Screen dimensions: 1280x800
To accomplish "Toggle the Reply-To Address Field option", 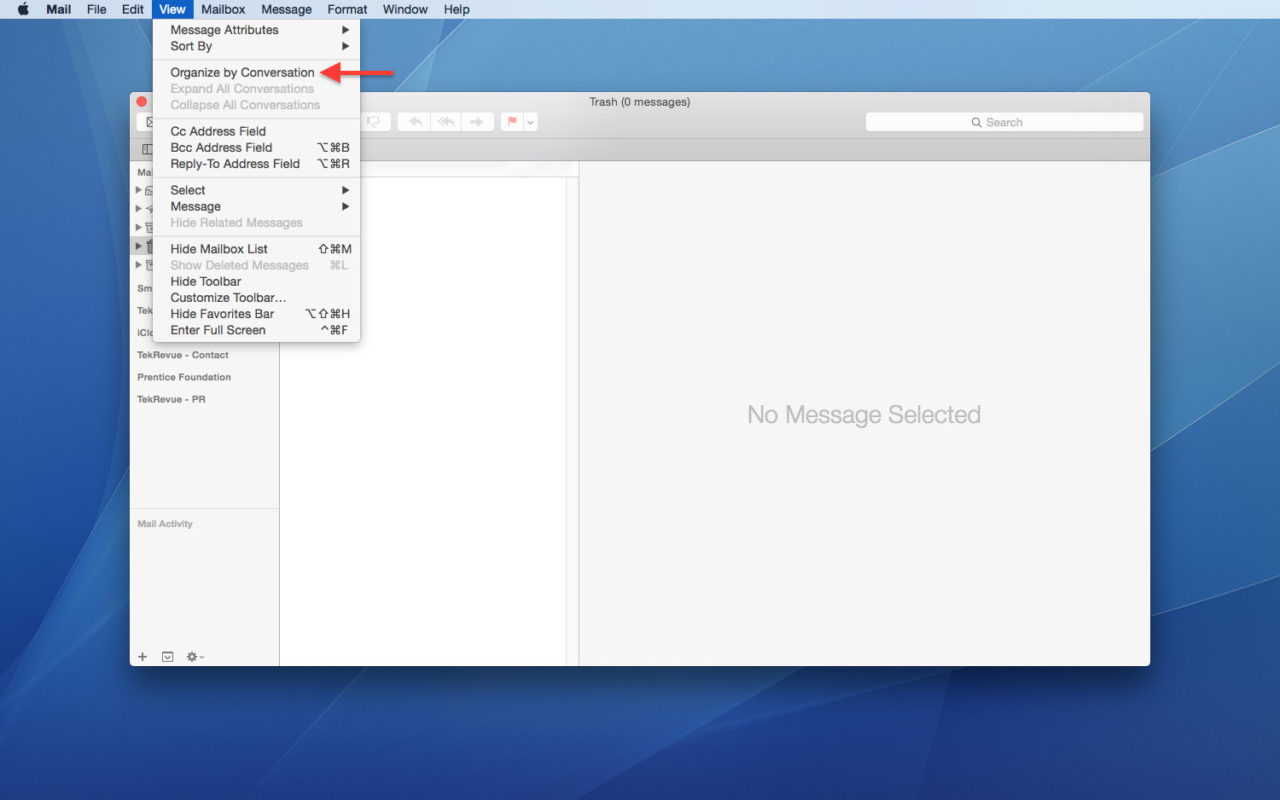I will pyautogui.click(x=256, y=163).
